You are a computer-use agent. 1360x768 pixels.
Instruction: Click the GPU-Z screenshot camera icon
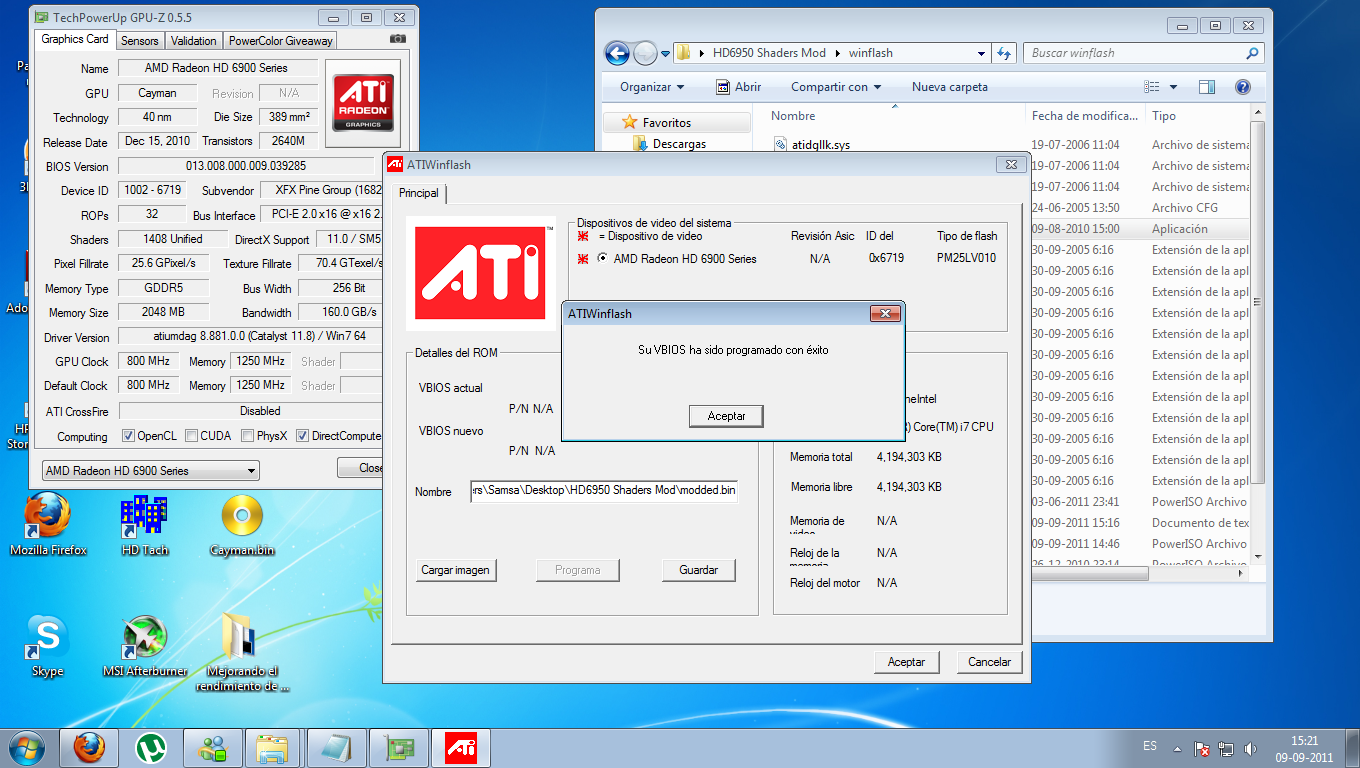tap(398, 39)
